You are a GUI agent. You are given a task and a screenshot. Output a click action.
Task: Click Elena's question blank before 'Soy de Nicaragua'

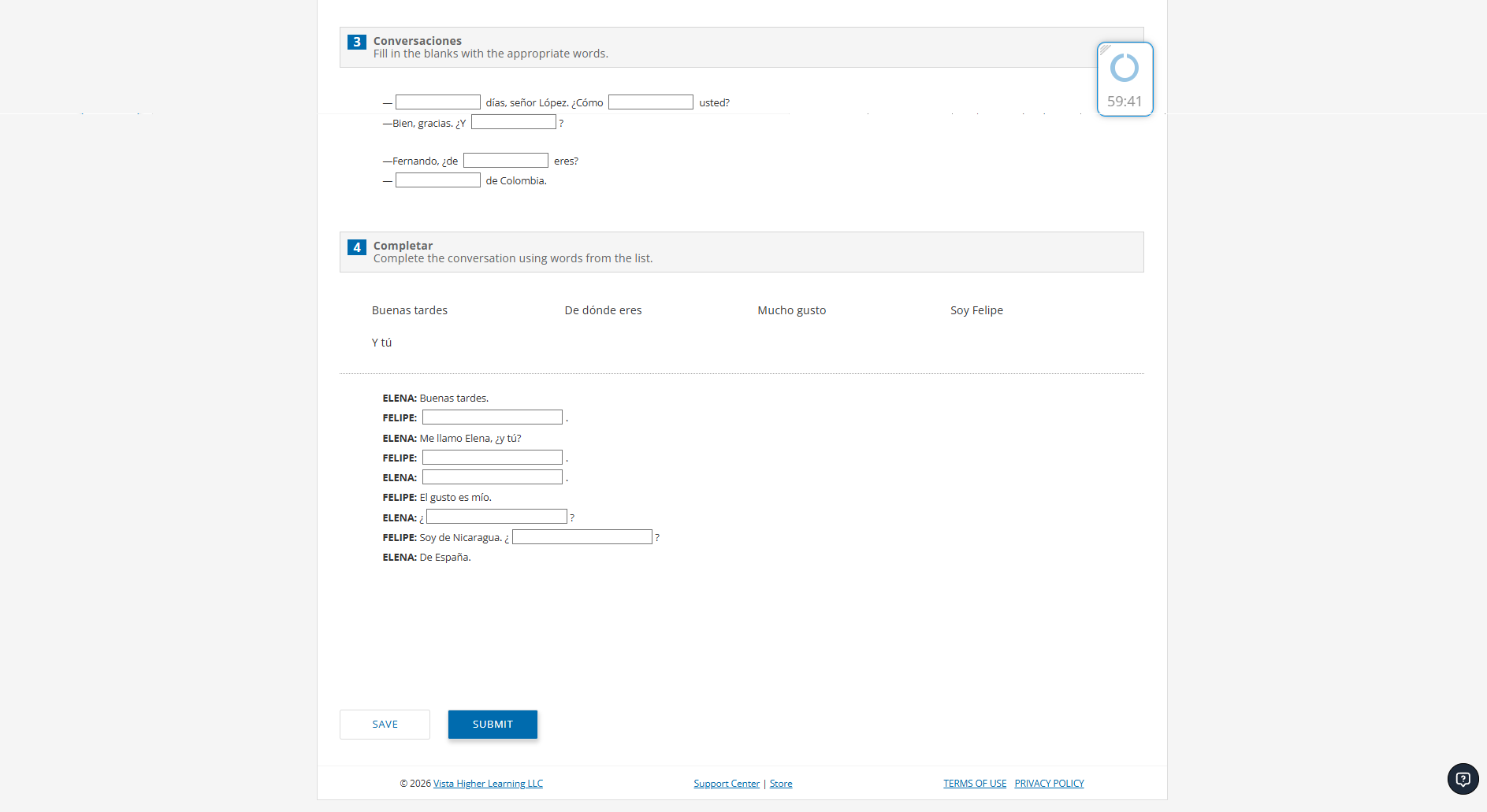coord(496,517)
